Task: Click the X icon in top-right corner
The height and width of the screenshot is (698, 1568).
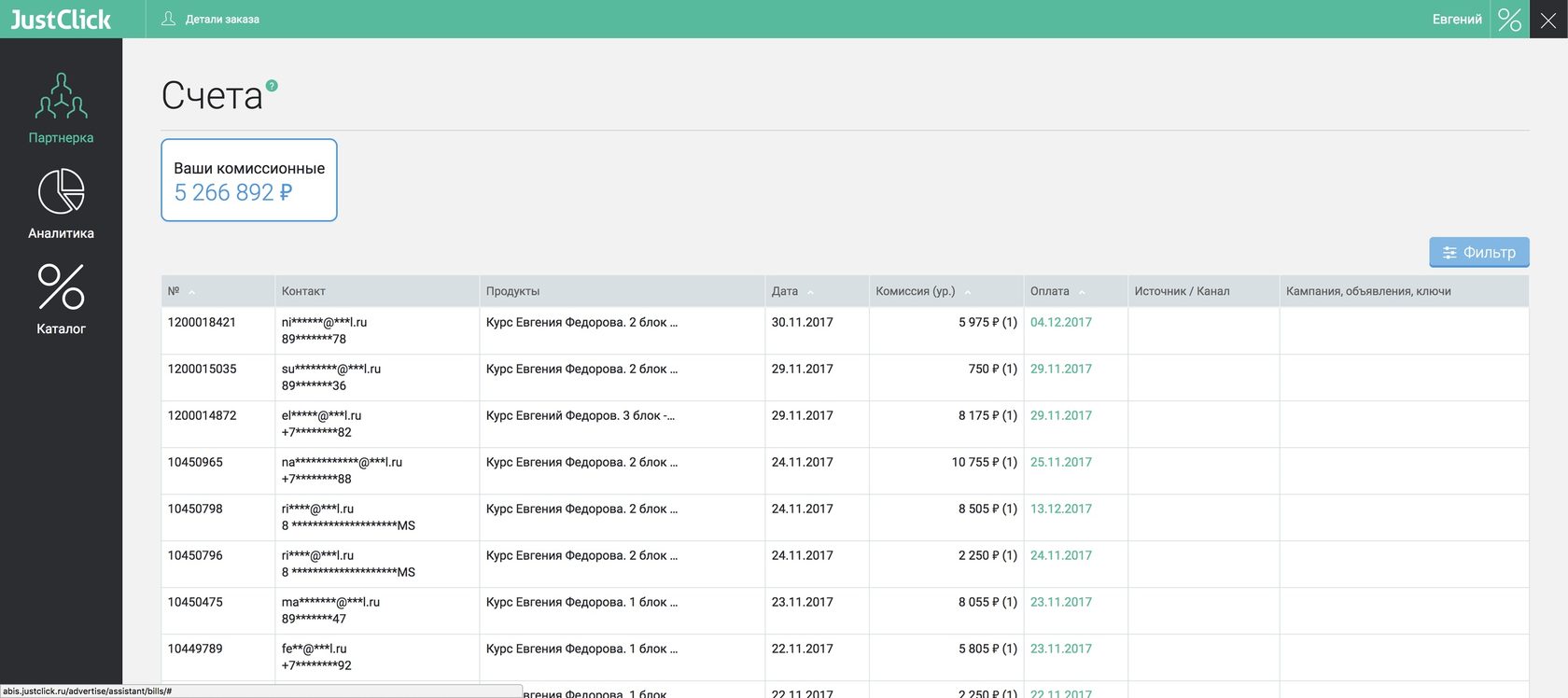Action: (x=1548, y=20)
